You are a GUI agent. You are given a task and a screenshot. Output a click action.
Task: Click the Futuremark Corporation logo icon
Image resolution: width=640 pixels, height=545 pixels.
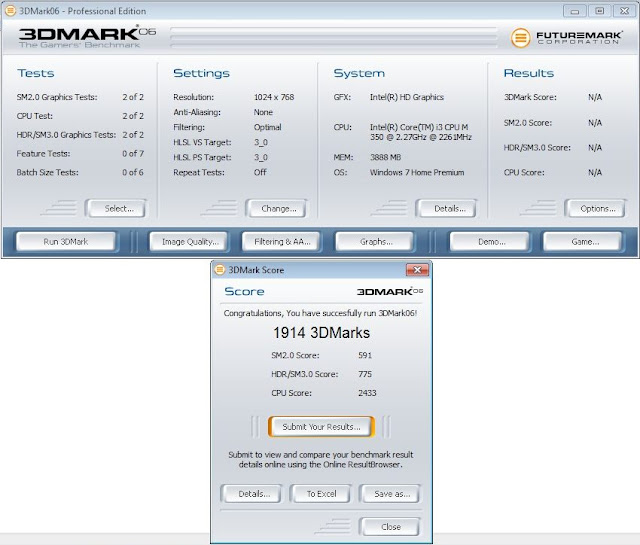point(520,38)
